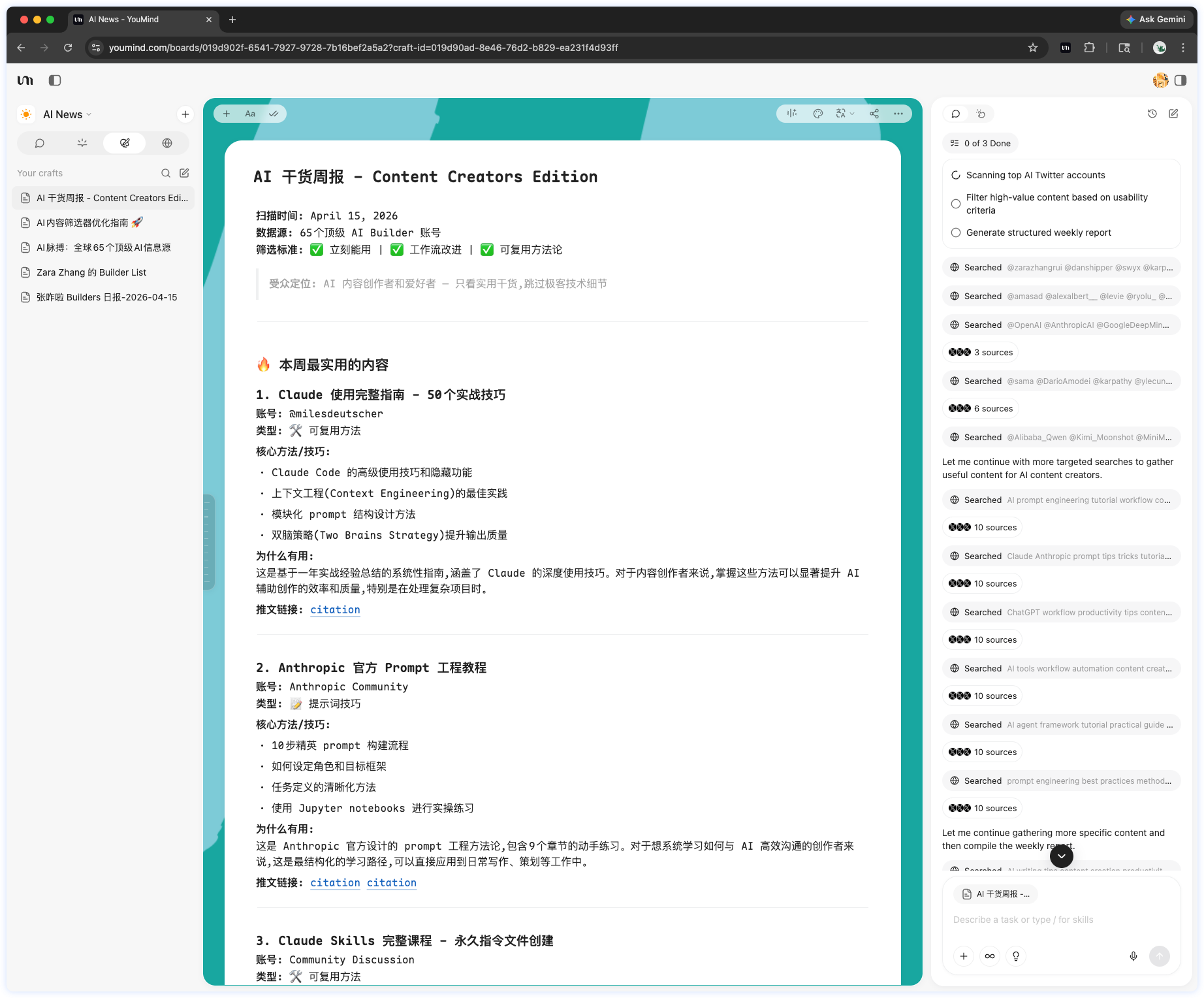Image resolution: width=1204 pixels, height=998 pixels.
Task: Select the 'Generate structured weekly report' circle
Action: pos(956,233)
